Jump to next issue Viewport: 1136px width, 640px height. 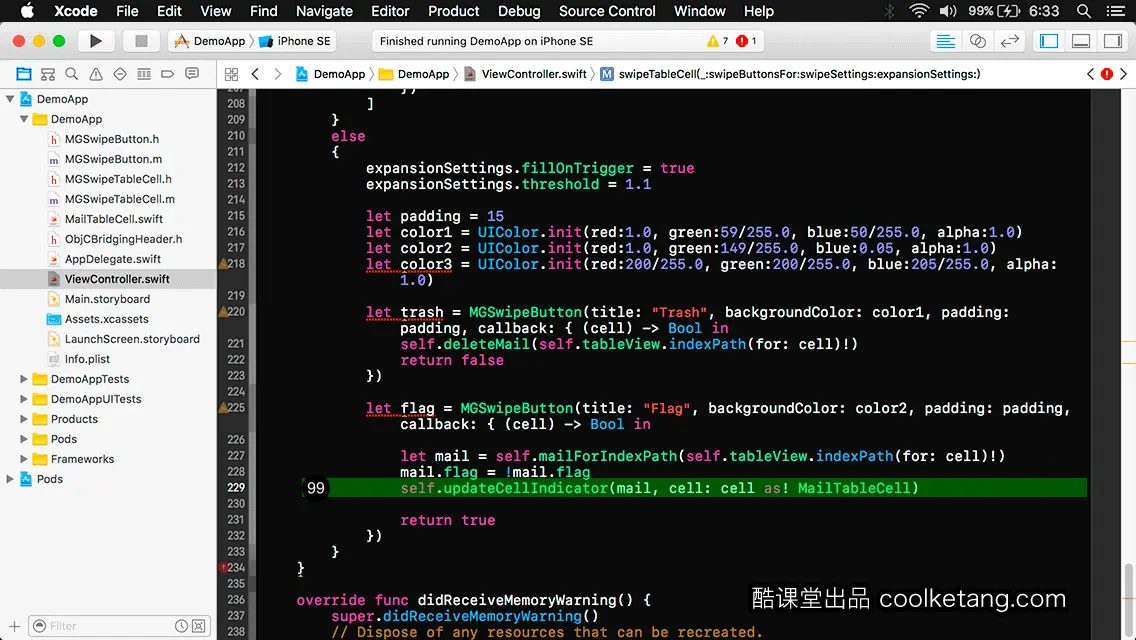pyautogui.click(x=1124, y=74)
